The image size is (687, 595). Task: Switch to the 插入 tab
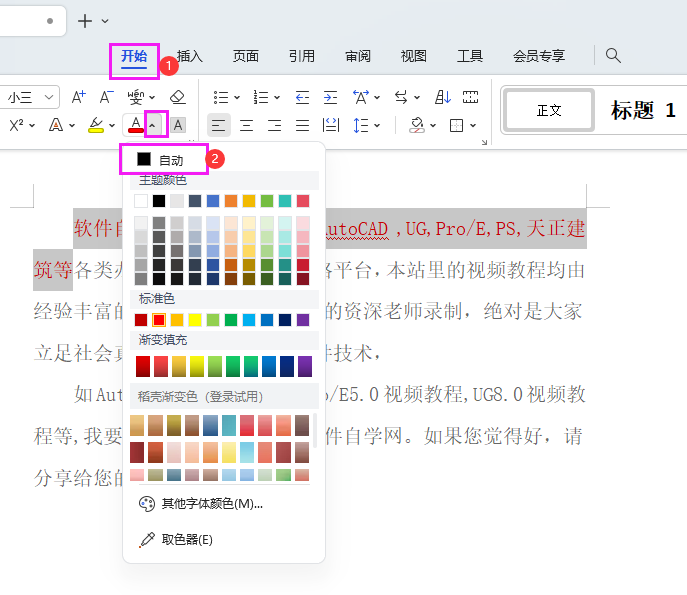tap(190, 56)
